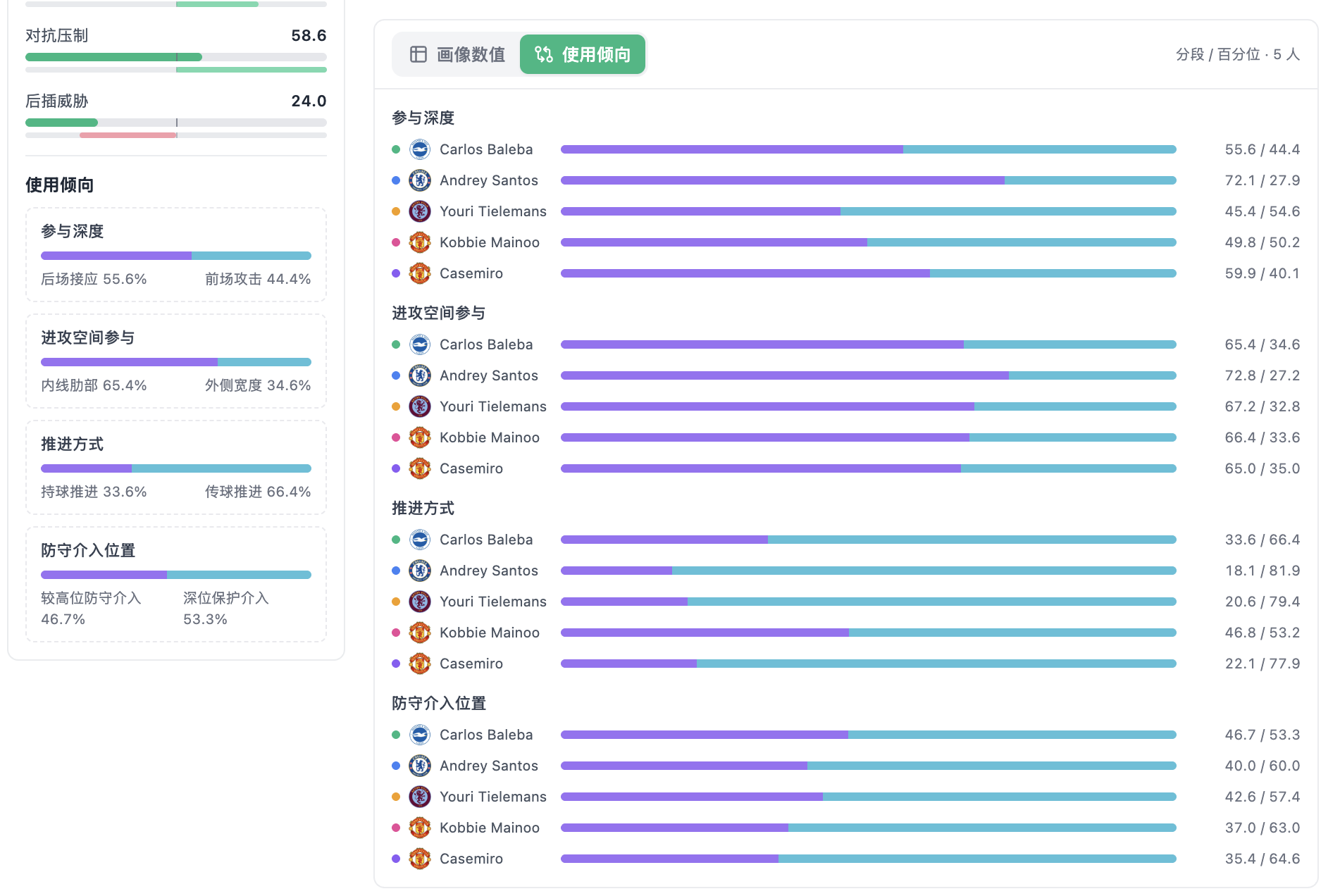Click Chelsea crest beside Andrey Santos in 进攻空间参与
1340x896 pixels.
point(420,375)
